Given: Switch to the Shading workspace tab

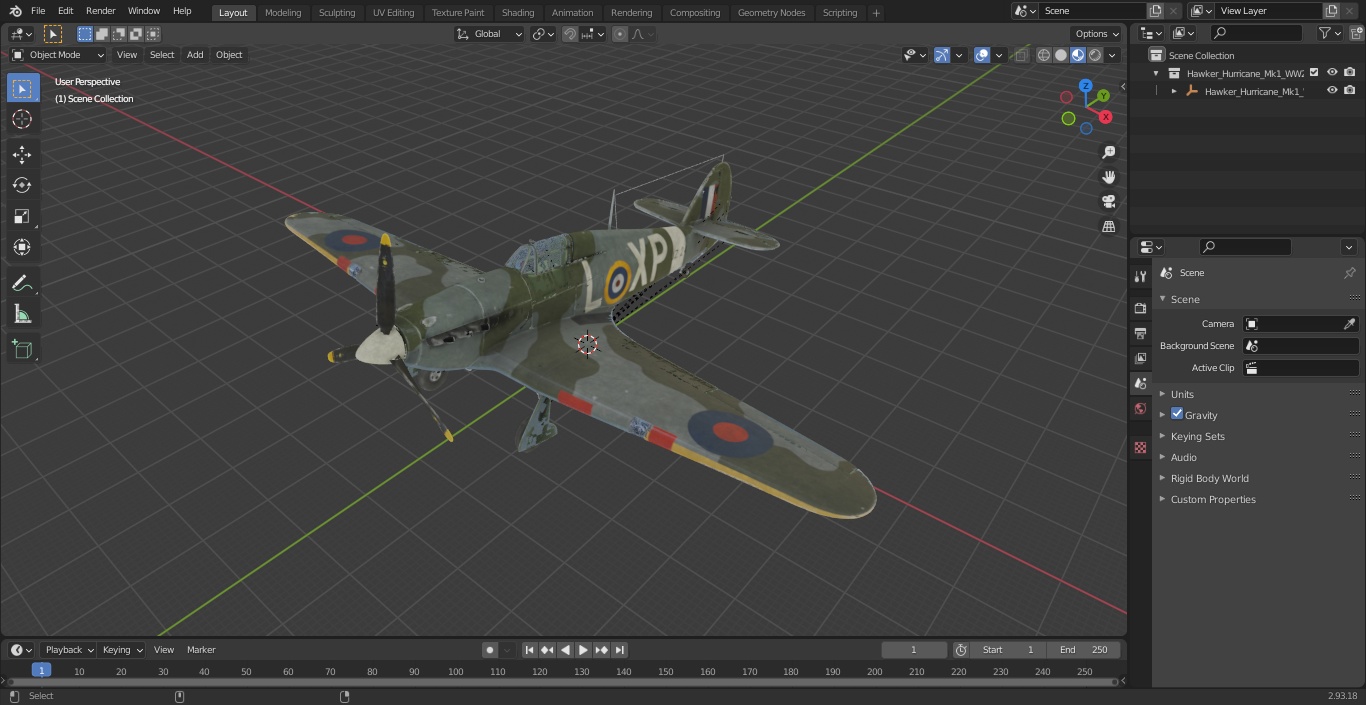Looking at the screenshot, I should point(518,12).
